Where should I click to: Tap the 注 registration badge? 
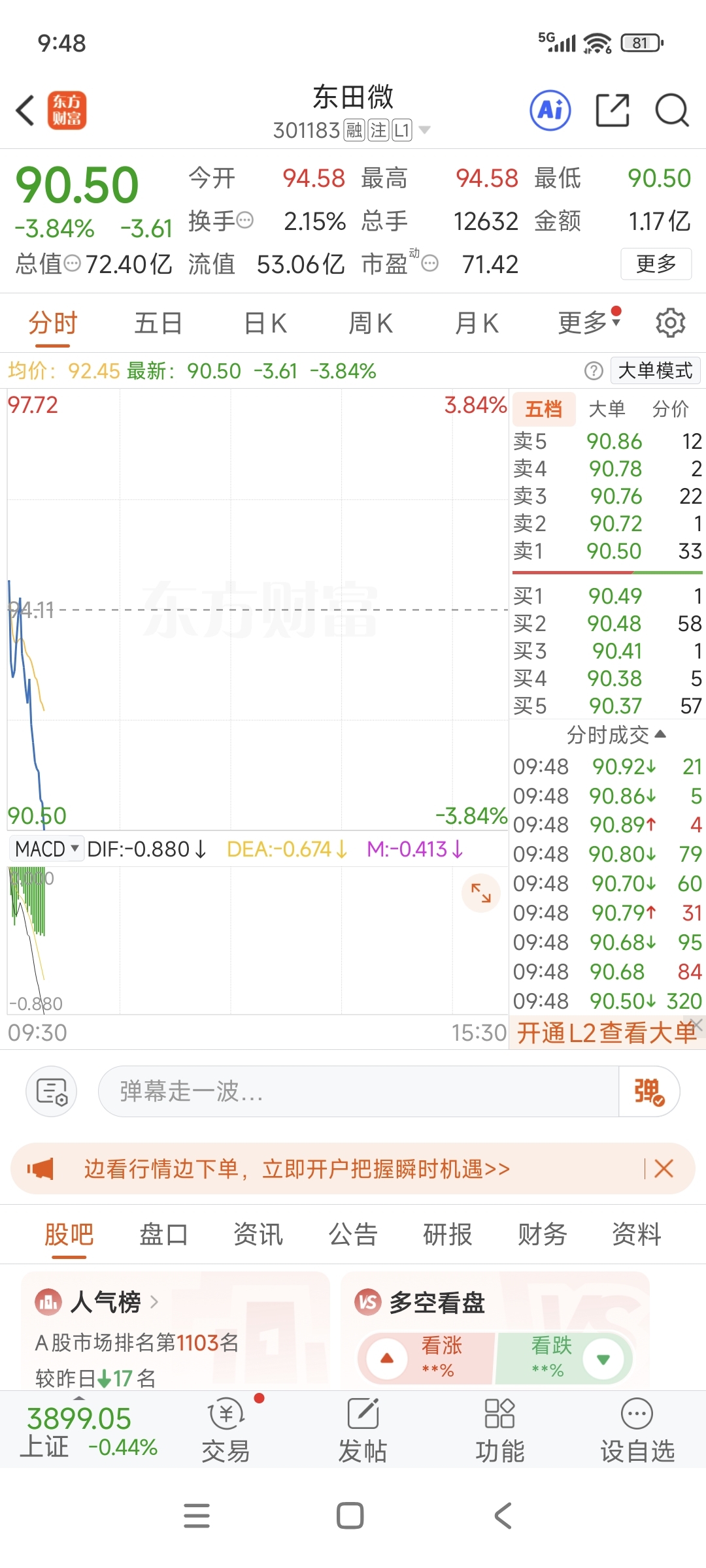tap(378, 131)
